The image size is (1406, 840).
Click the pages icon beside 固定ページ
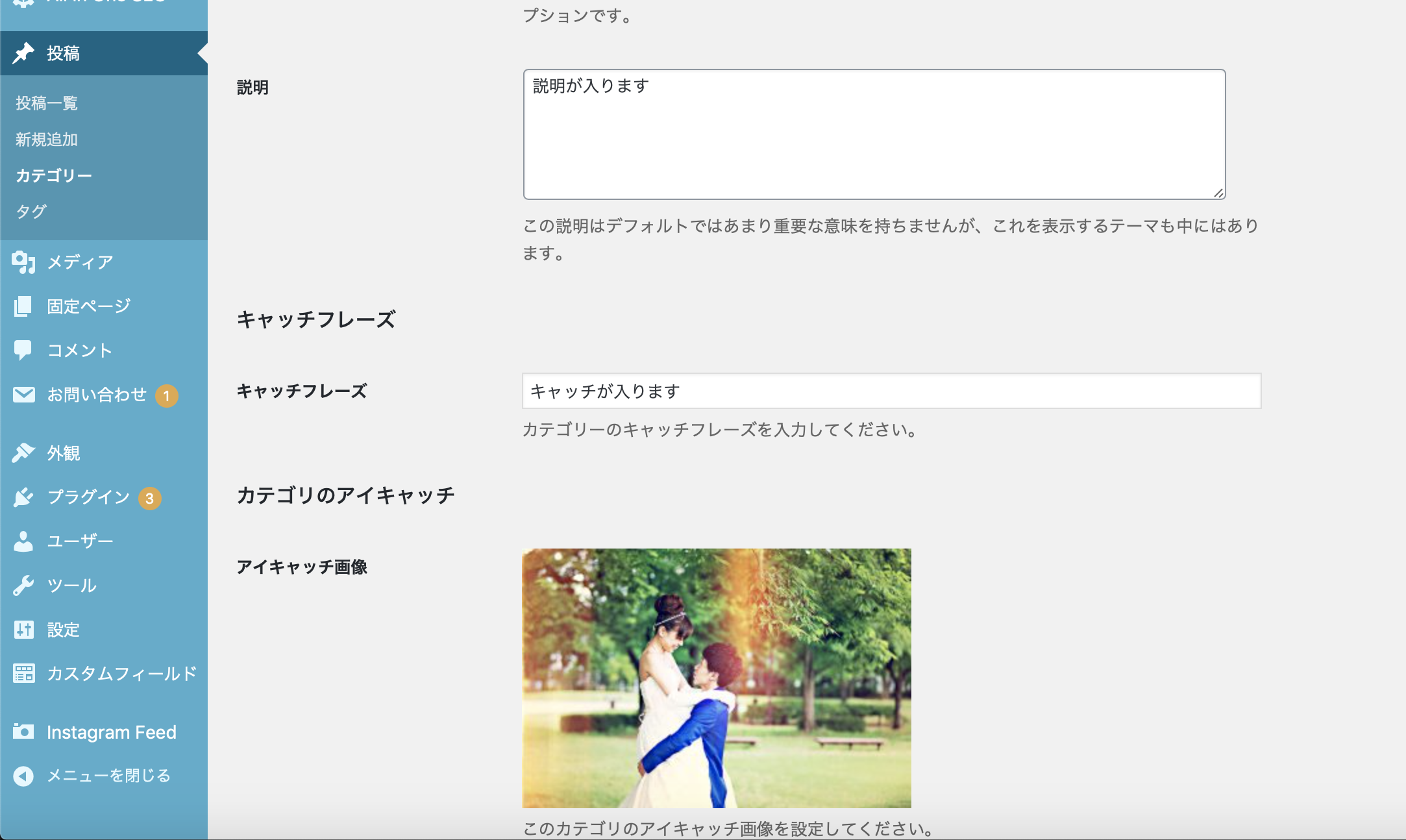[x=23, y=306]
